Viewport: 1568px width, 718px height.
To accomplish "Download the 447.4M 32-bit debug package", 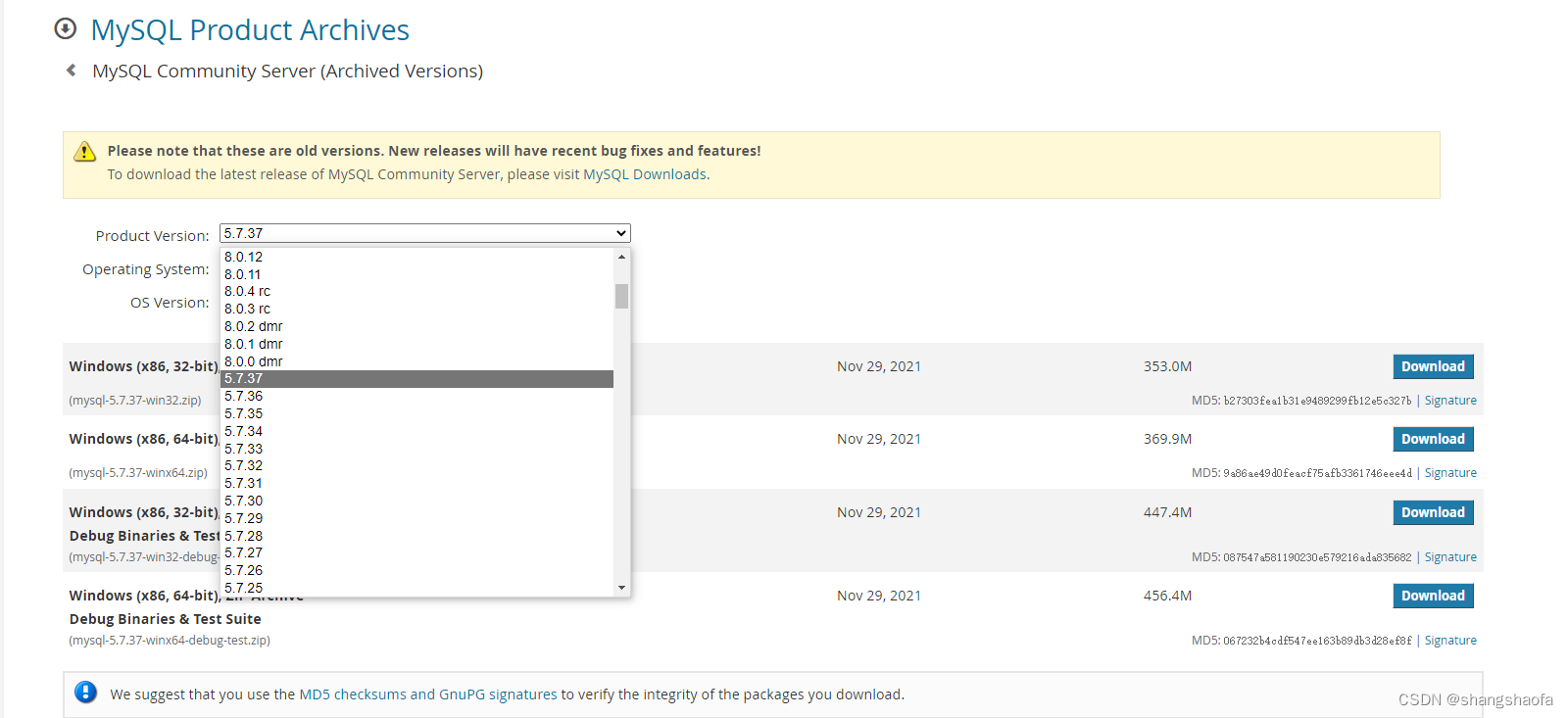I will point(1433,512).
